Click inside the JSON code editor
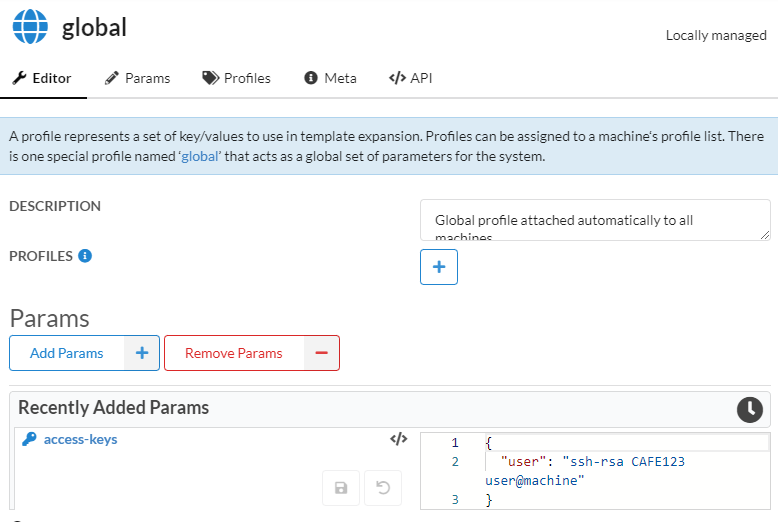This screenshot has width=778, height=522. [x=620, y=470]
